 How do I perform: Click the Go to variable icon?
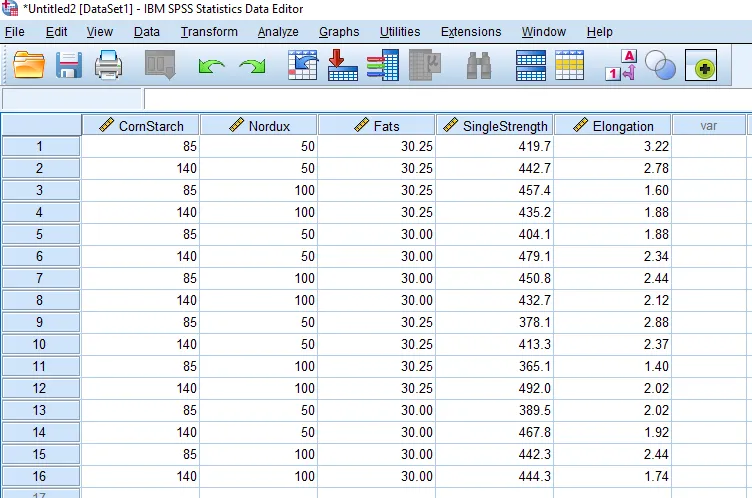point(342,65)
